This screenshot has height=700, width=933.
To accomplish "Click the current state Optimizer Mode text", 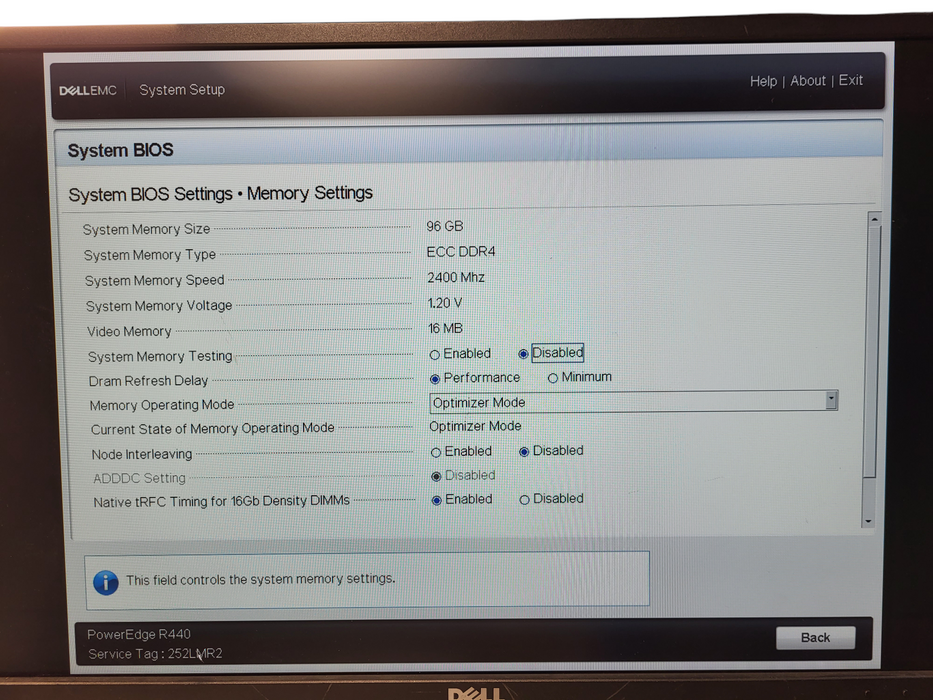I will pyautogui.click(x=475, y=426).
